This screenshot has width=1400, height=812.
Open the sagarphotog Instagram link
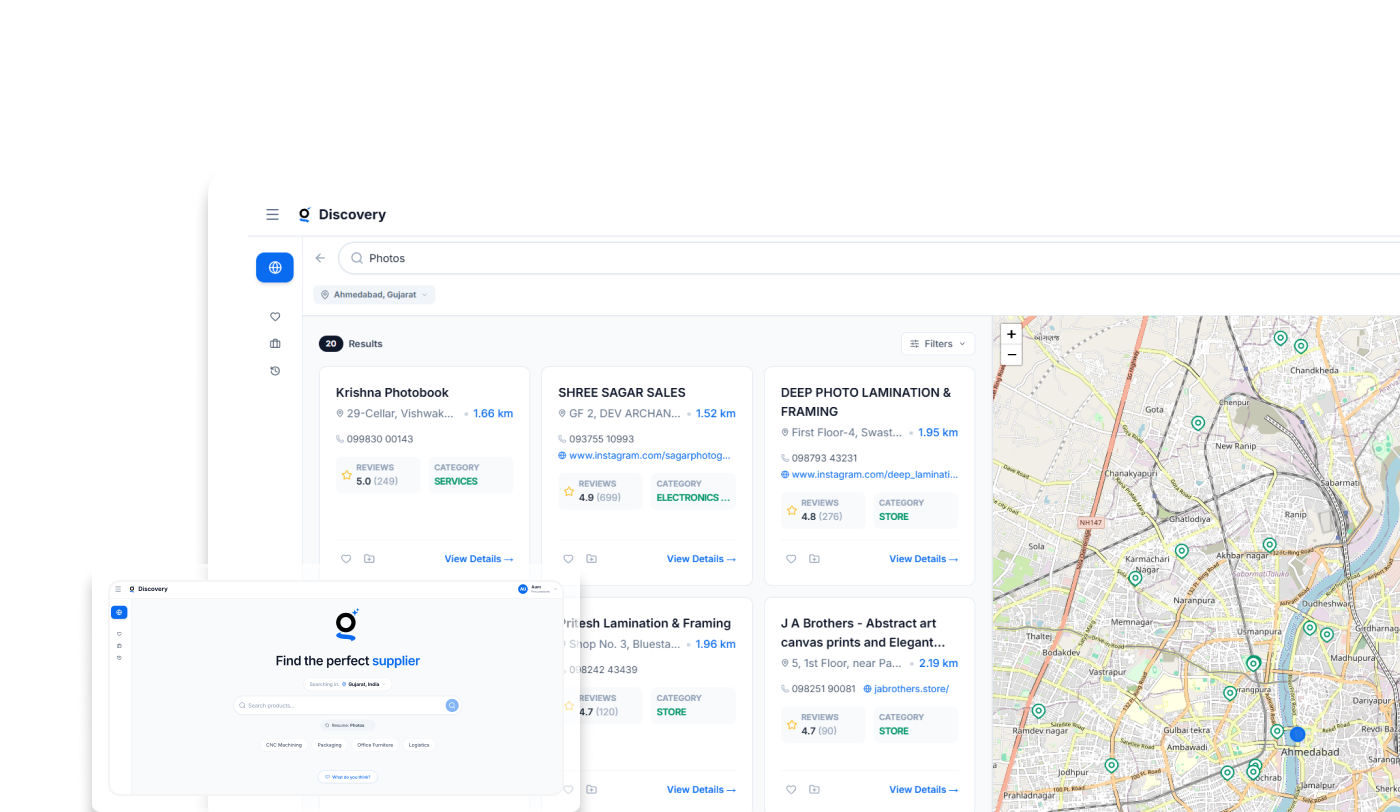[x=649, y=455]
